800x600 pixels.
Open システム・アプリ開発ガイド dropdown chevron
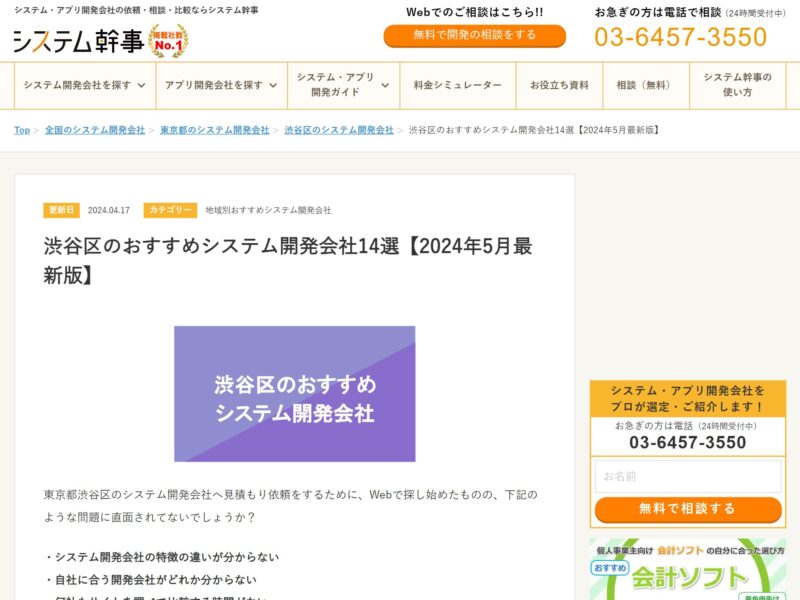[385, 85]
